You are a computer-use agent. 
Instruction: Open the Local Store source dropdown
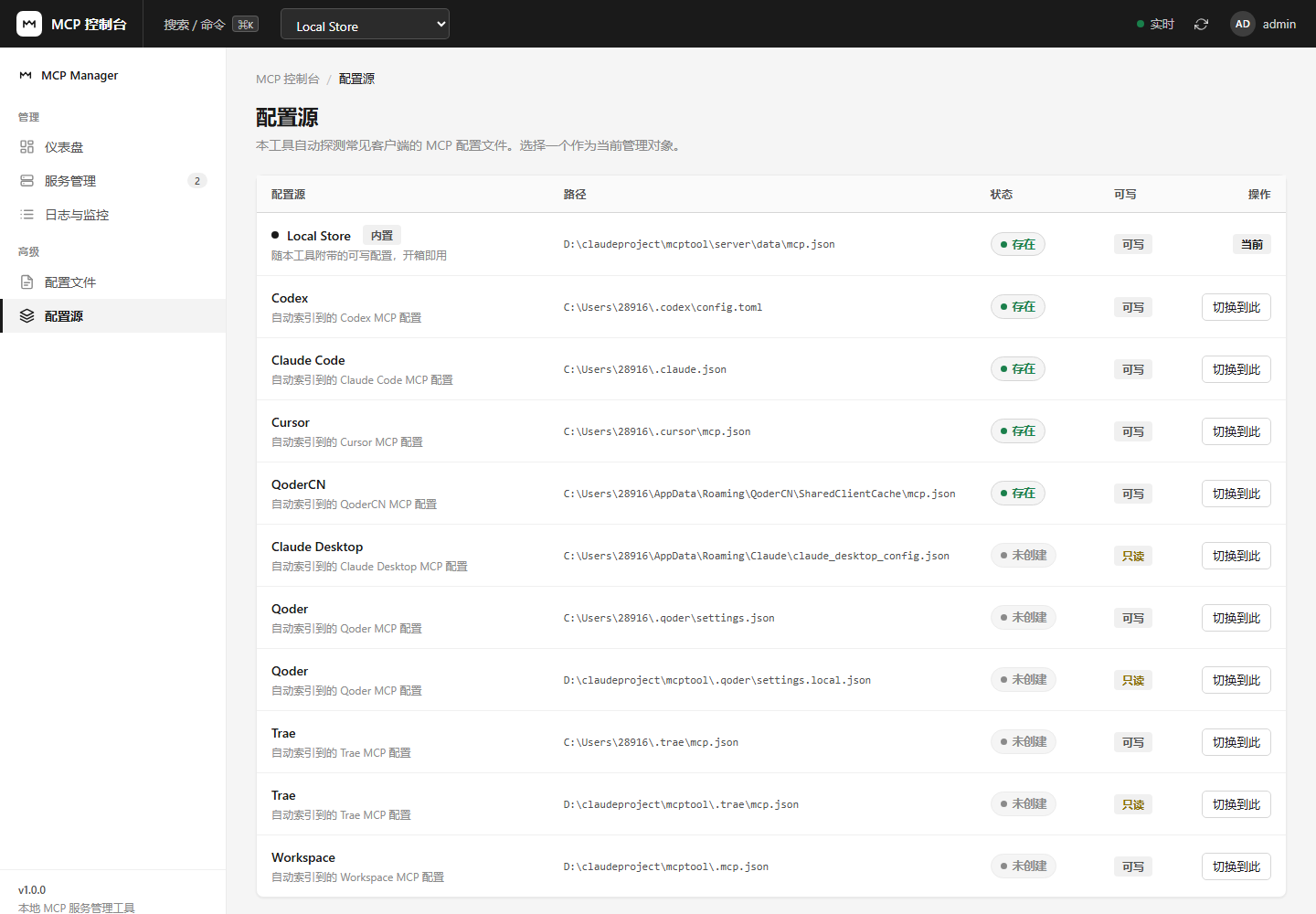(x=365, y=25)
